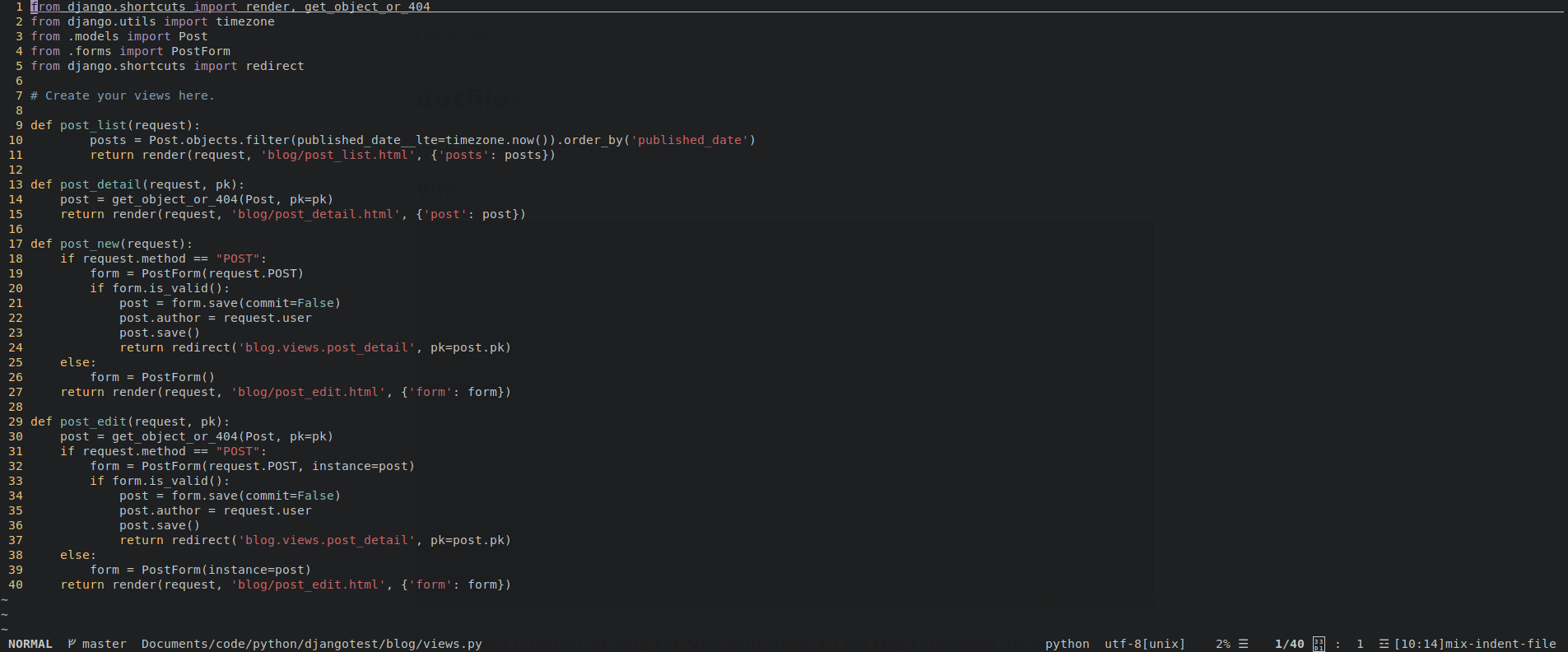Click 'Post' in the .models import on line 3
This screenshot has width=1568, height=652.
193,36
